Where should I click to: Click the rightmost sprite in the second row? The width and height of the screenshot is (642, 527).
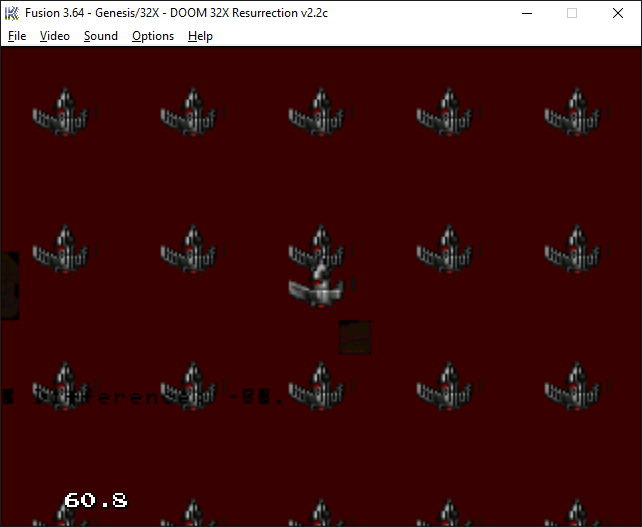(x=573, y=250)
